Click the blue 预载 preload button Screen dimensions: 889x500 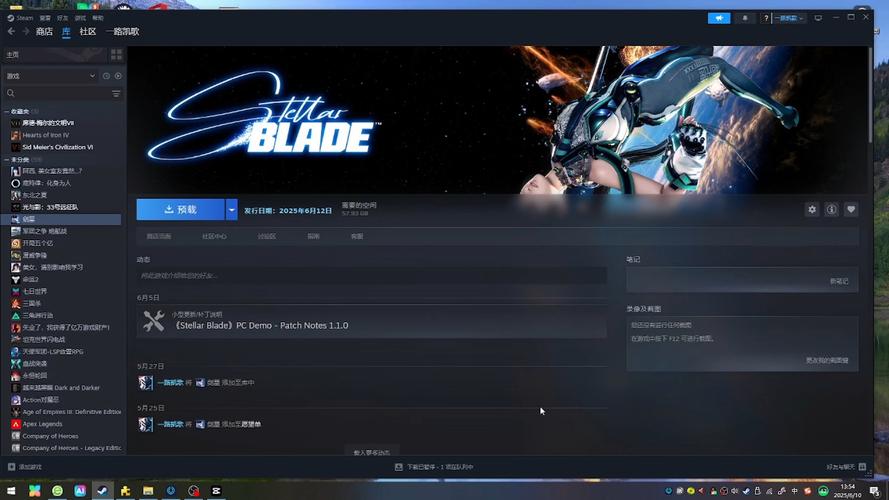[x=180, y=210]
